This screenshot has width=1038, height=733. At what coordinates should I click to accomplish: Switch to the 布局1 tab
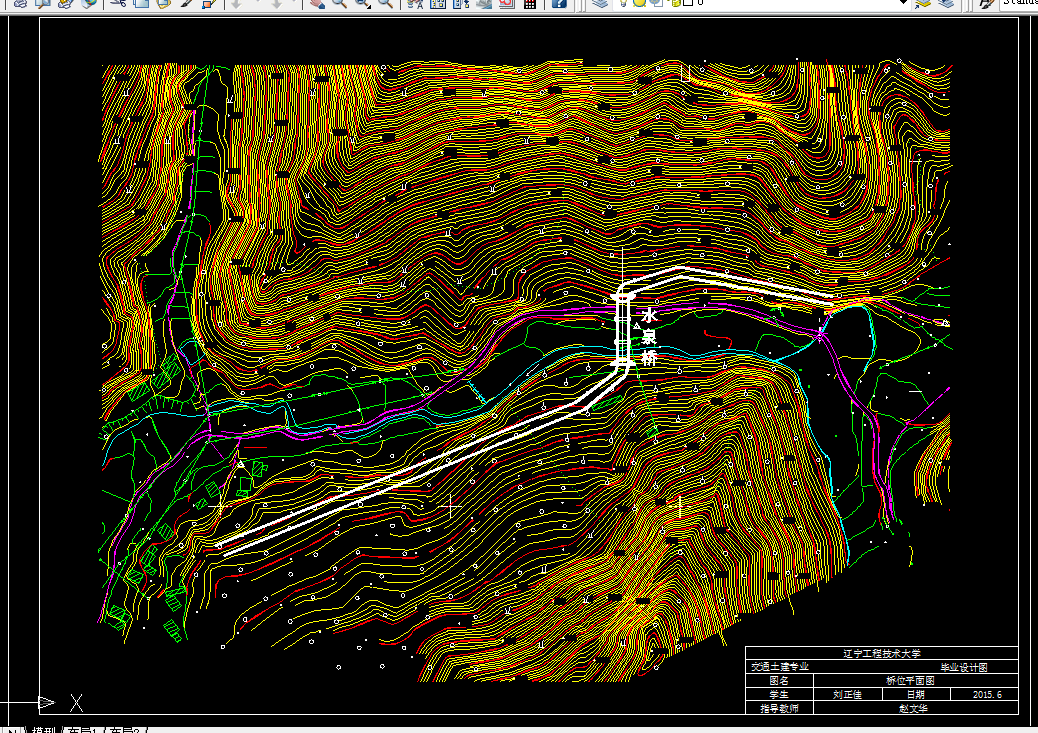click(82, 730)
